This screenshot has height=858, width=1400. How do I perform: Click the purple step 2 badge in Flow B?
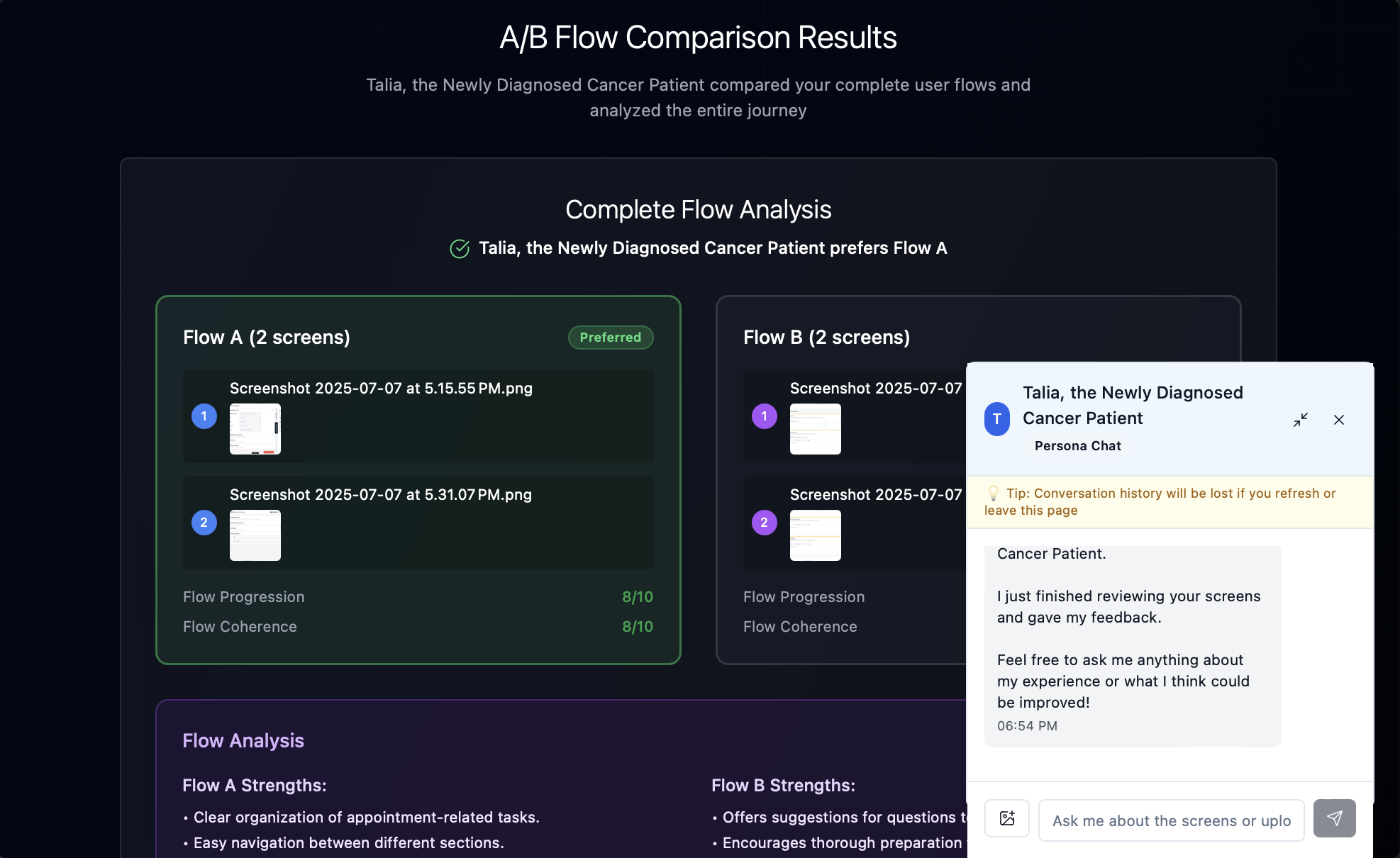765,523
